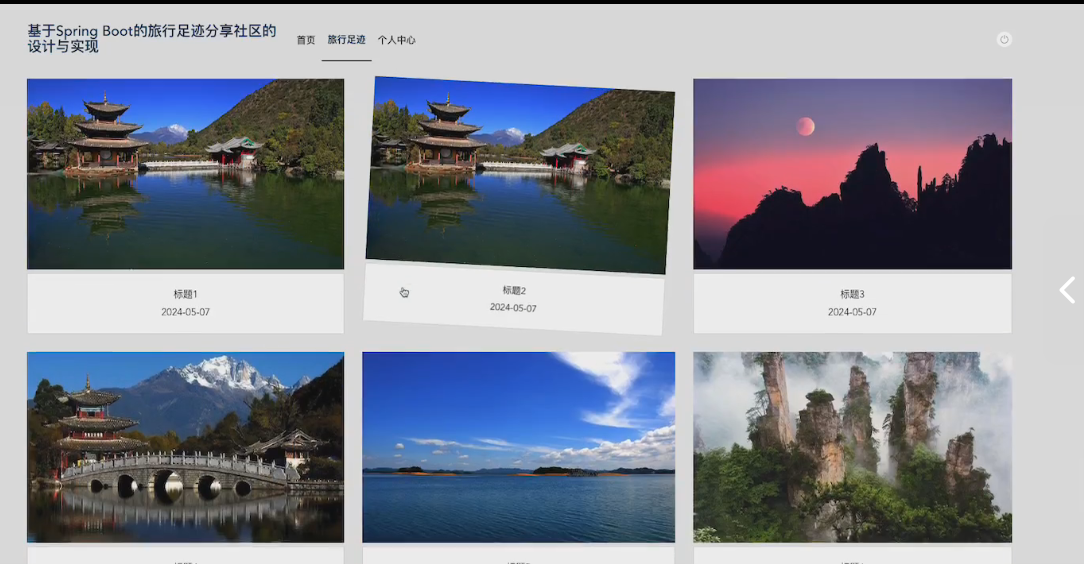The image size is (1084, 564).
Task: Open the 标题1 pagoda lake photo
Action: (x=185, y=173)
